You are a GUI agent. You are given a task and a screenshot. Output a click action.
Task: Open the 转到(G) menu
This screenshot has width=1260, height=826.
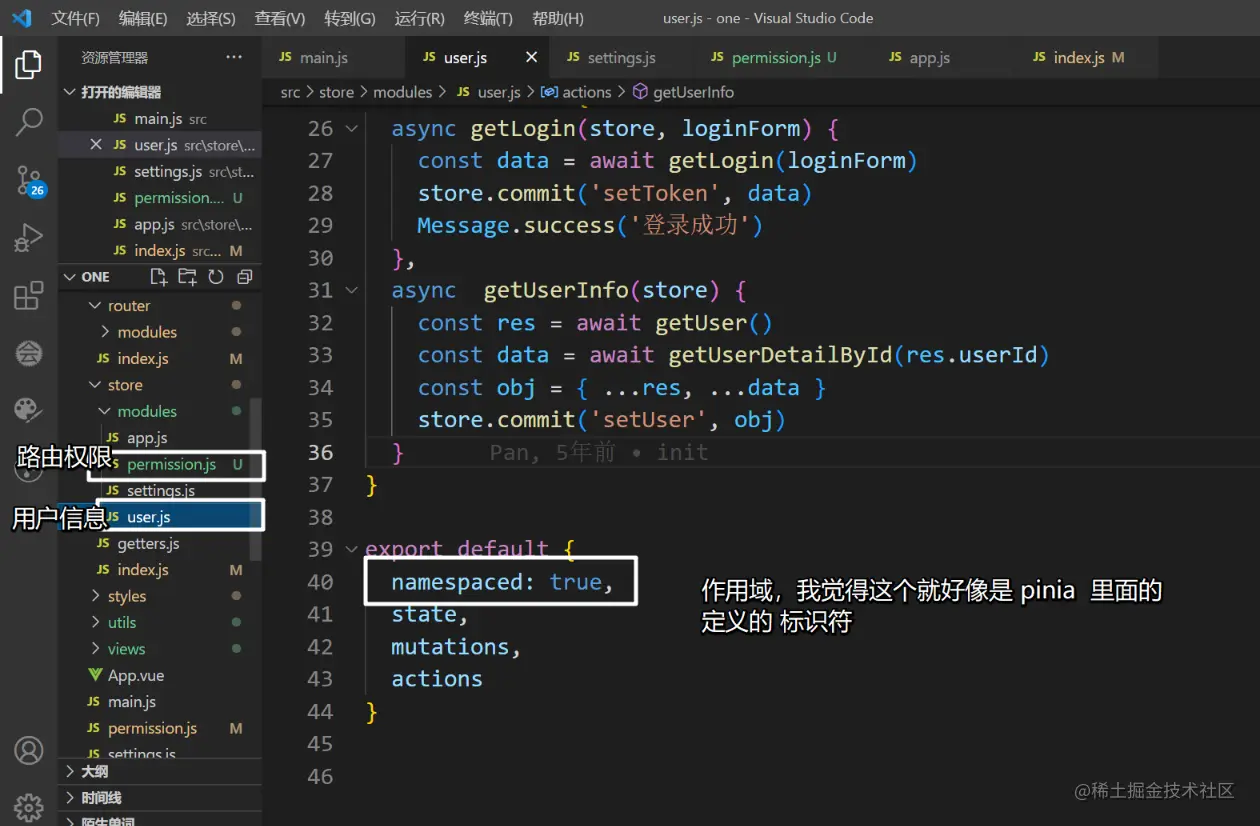point(350,18)
